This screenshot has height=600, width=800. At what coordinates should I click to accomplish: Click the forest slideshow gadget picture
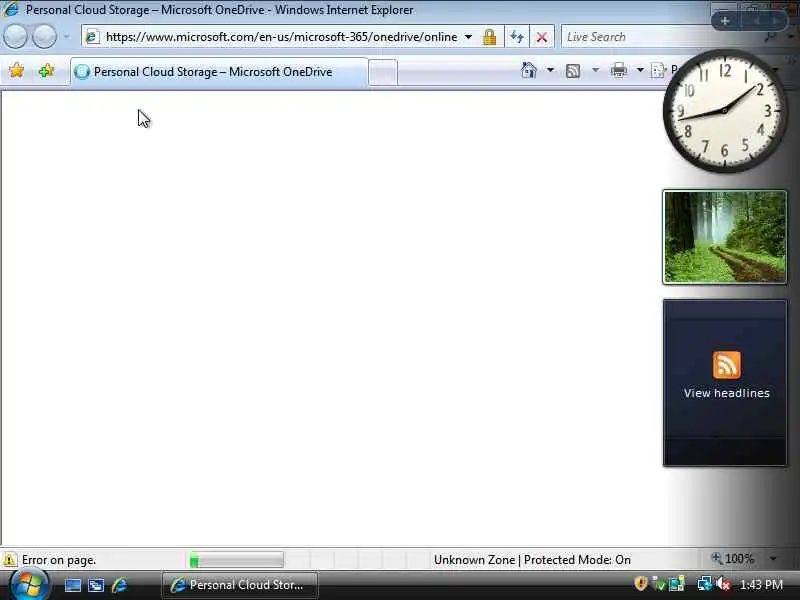(x=724, y=237)
